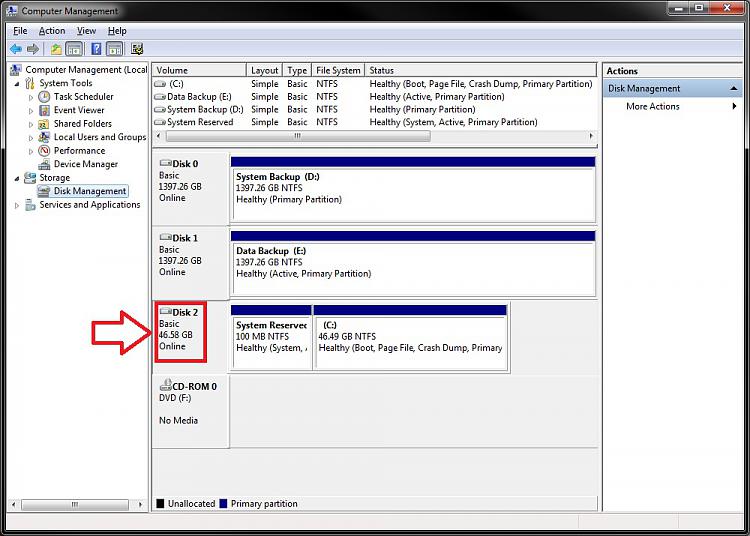
Task: Click tree pane scrollbar right arrow
Action: [140, 504]
